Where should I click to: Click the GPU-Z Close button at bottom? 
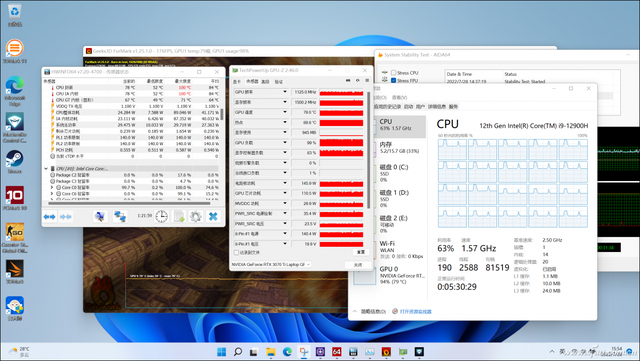point(358,265)
